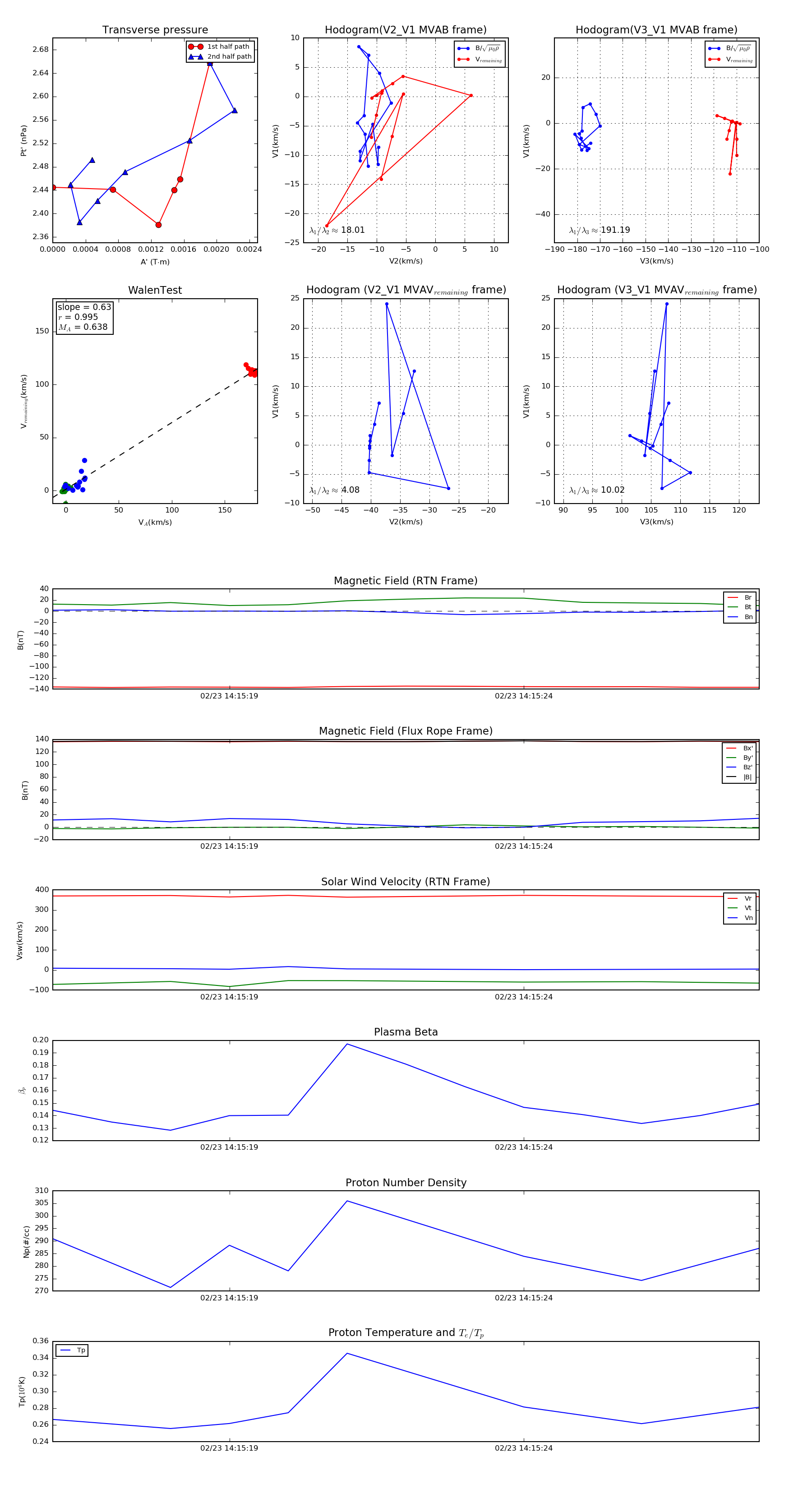
Task: Click the 'Proton Number Density' title
Action: (x=406, y=1183)
